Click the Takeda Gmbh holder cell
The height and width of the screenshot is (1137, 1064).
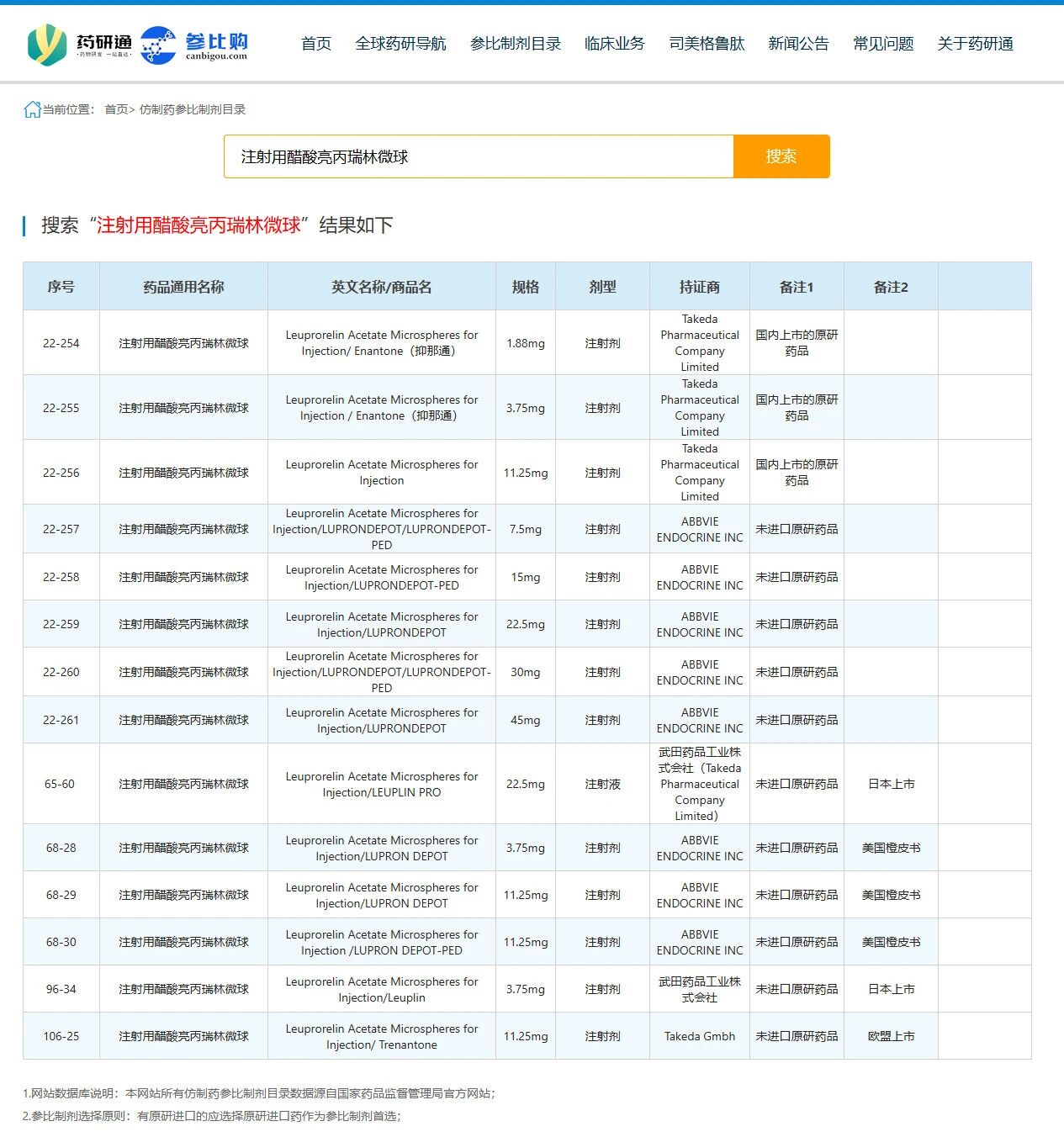[x=700, y=1036]
